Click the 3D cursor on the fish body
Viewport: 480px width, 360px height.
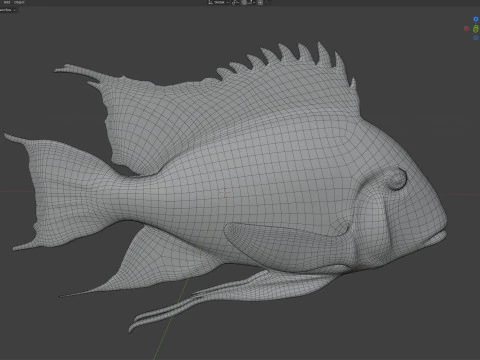[x=225, y=193]
